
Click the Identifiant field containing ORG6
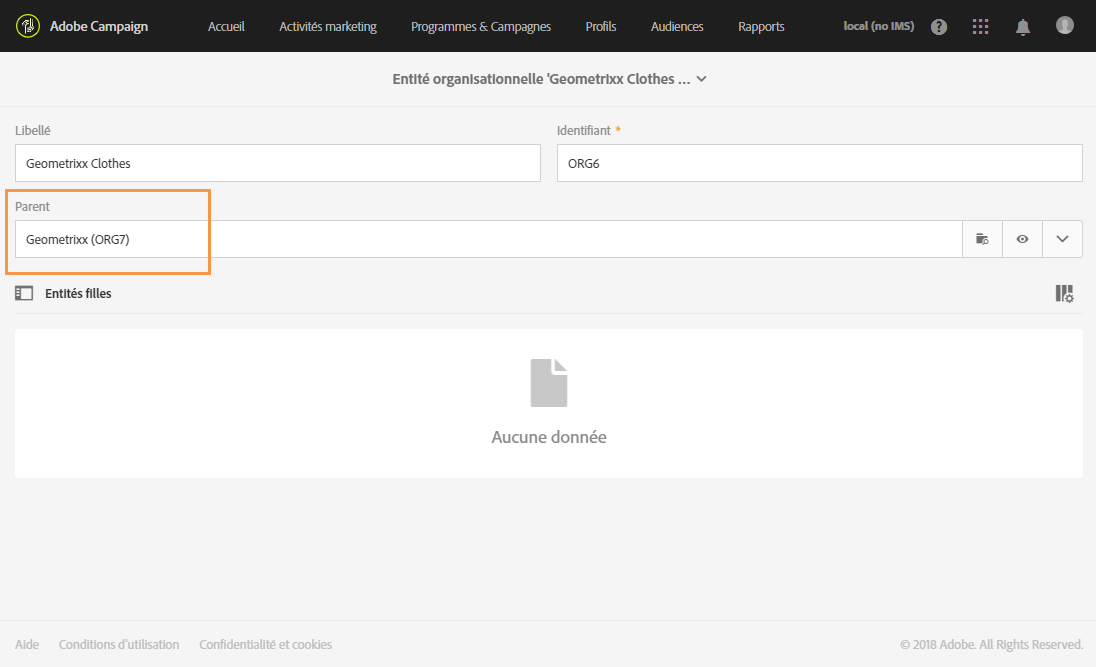[x=819, y=163]
